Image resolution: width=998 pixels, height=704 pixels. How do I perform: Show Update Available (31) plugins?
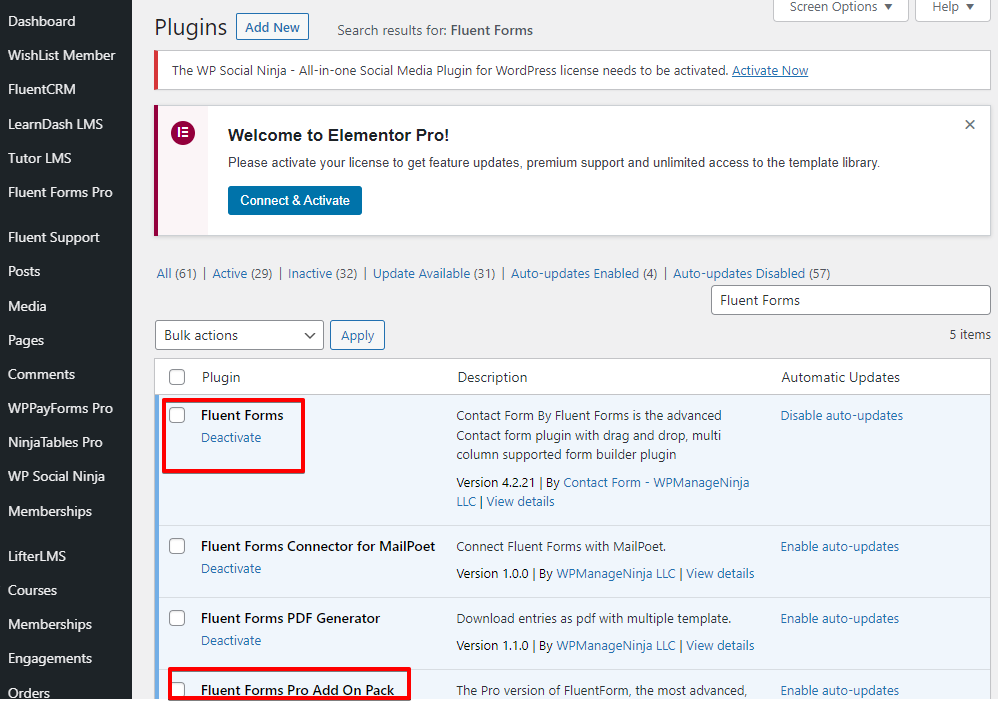coord(434,274)
